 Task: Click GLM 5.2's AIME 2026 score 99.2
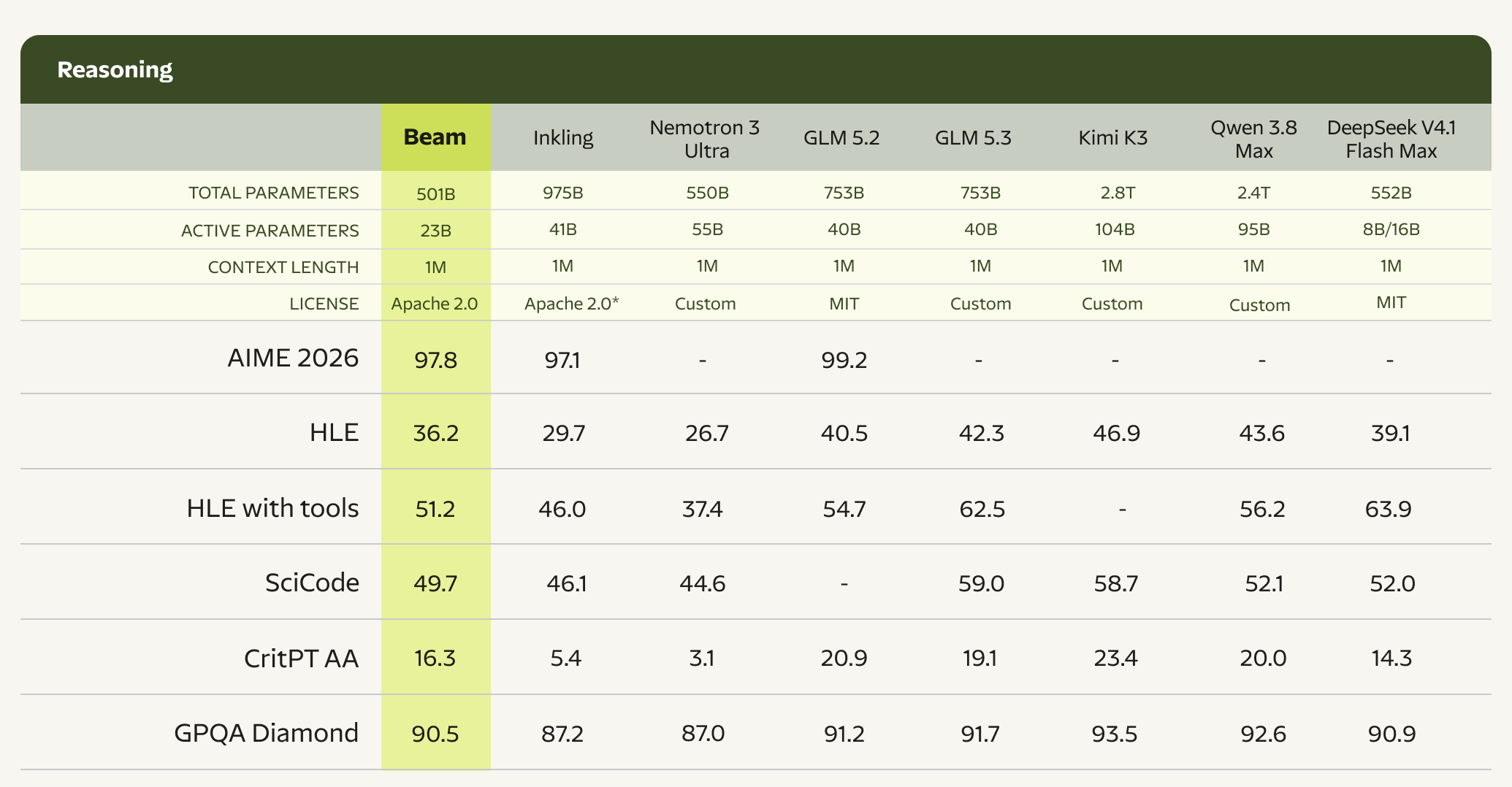pos(844,360)
